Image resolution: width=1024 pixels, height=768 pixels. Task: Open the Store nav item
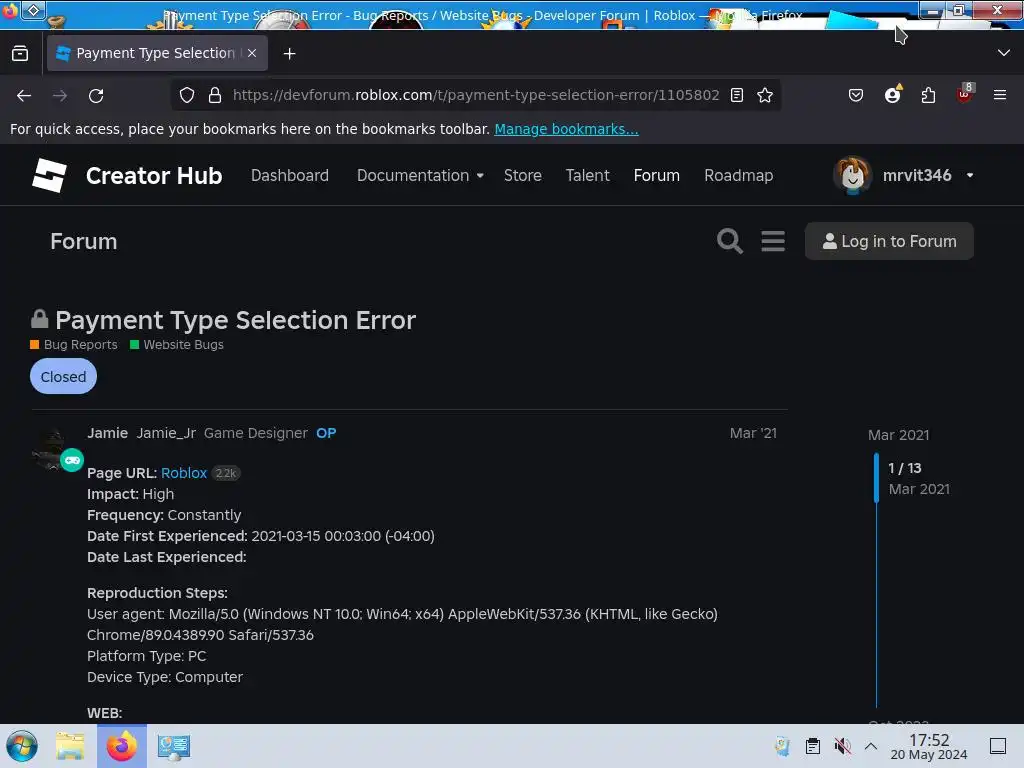522,176
